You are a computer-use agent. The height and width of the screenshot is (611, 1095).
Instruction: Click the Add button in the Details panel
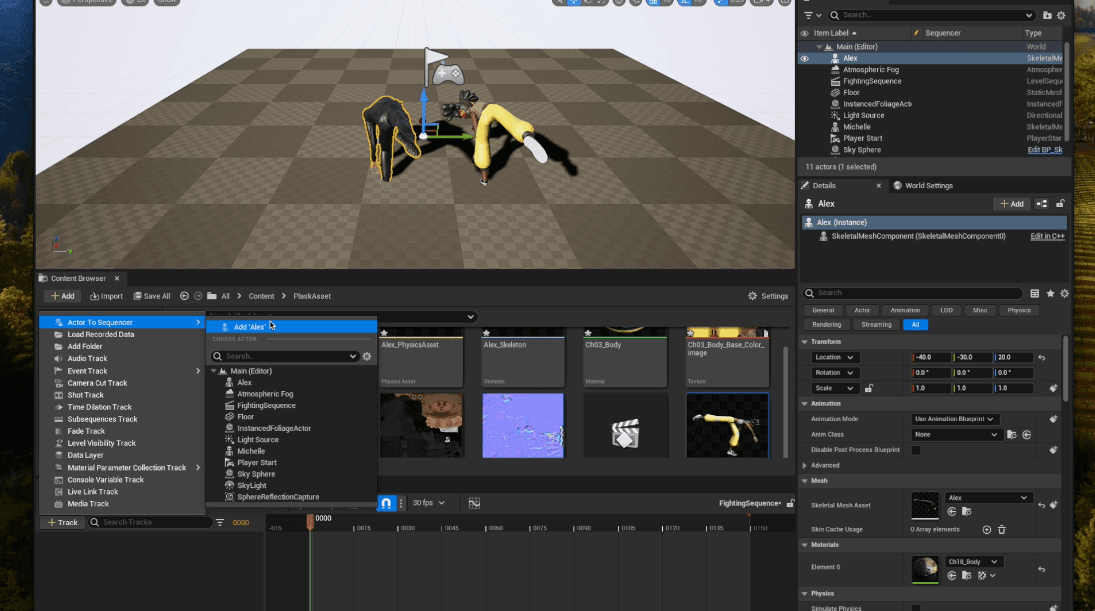1011,203
